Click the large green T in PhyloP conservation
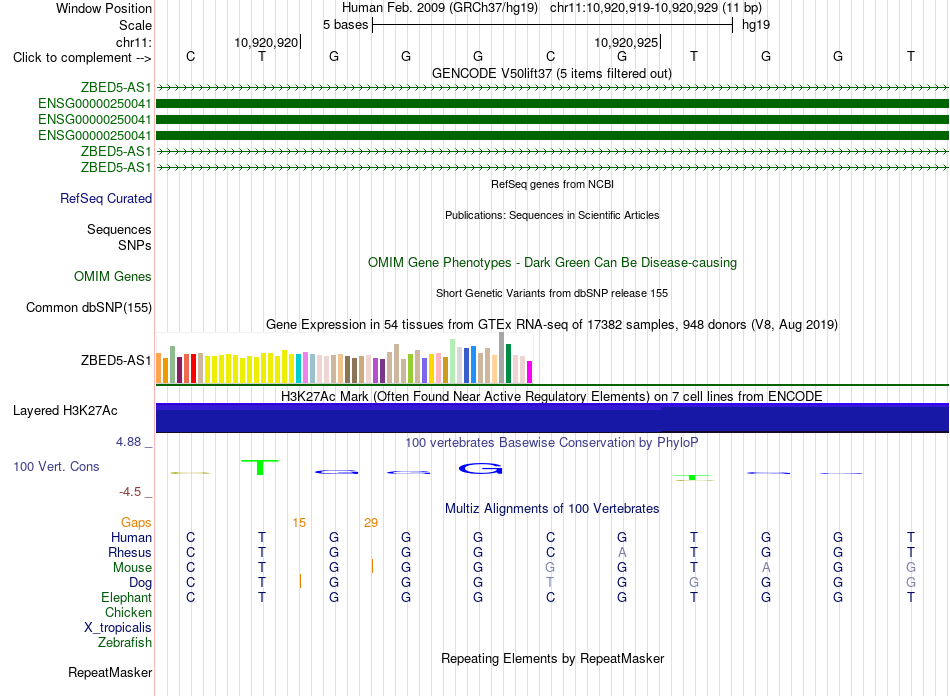950x696 pixels. [260, 467]
